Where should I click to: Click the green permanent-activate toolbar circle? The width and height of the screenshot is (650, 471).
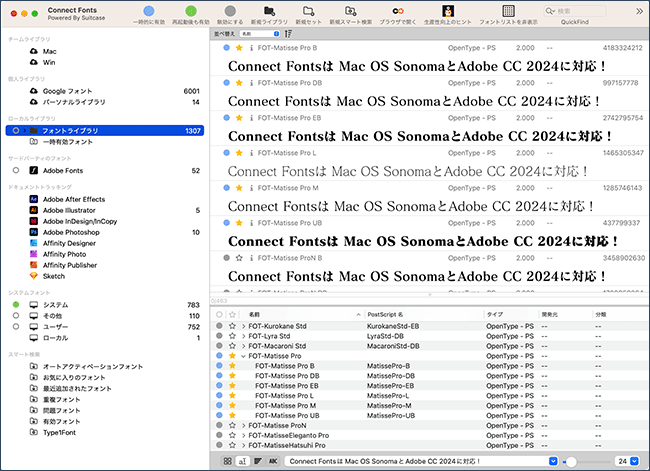(x=191, y=11)
